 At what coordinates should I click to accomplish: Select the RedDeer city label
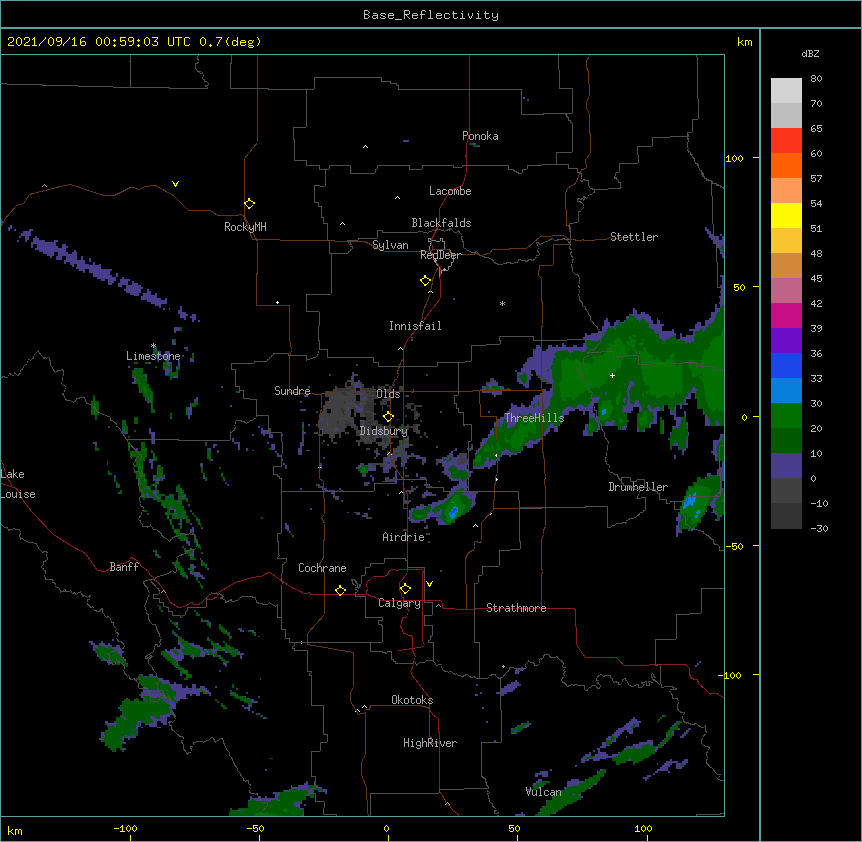[440, 255]
